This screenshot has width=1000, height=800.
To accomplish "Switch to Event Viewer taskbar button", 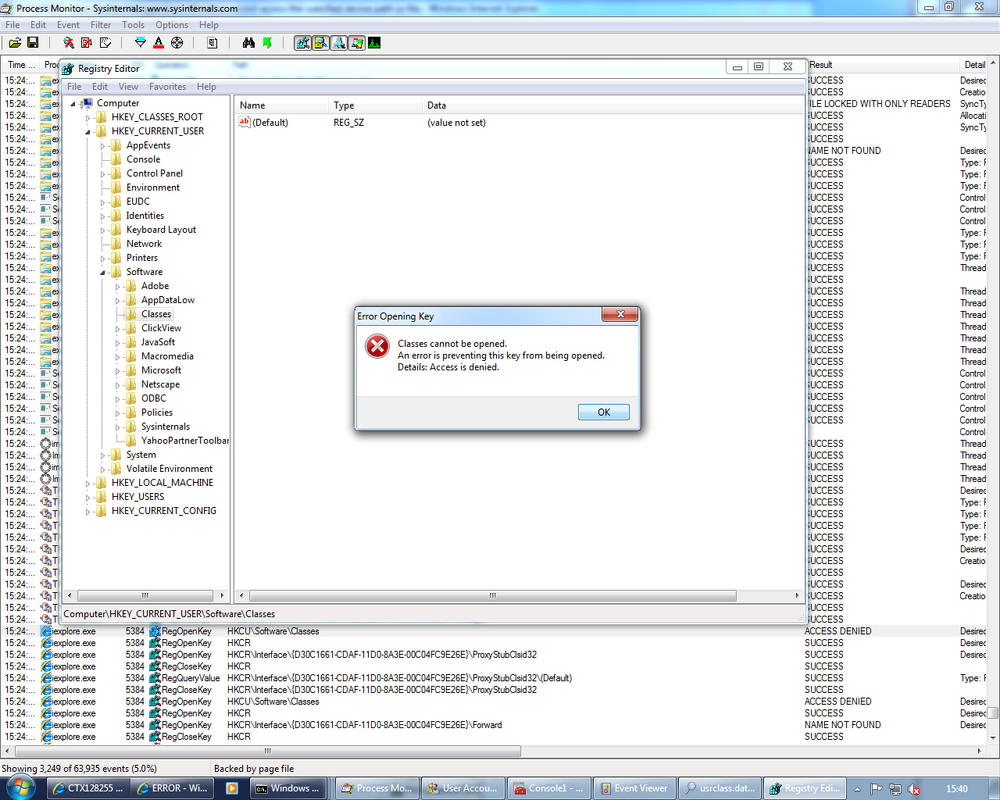I will [x=633, y=789].
